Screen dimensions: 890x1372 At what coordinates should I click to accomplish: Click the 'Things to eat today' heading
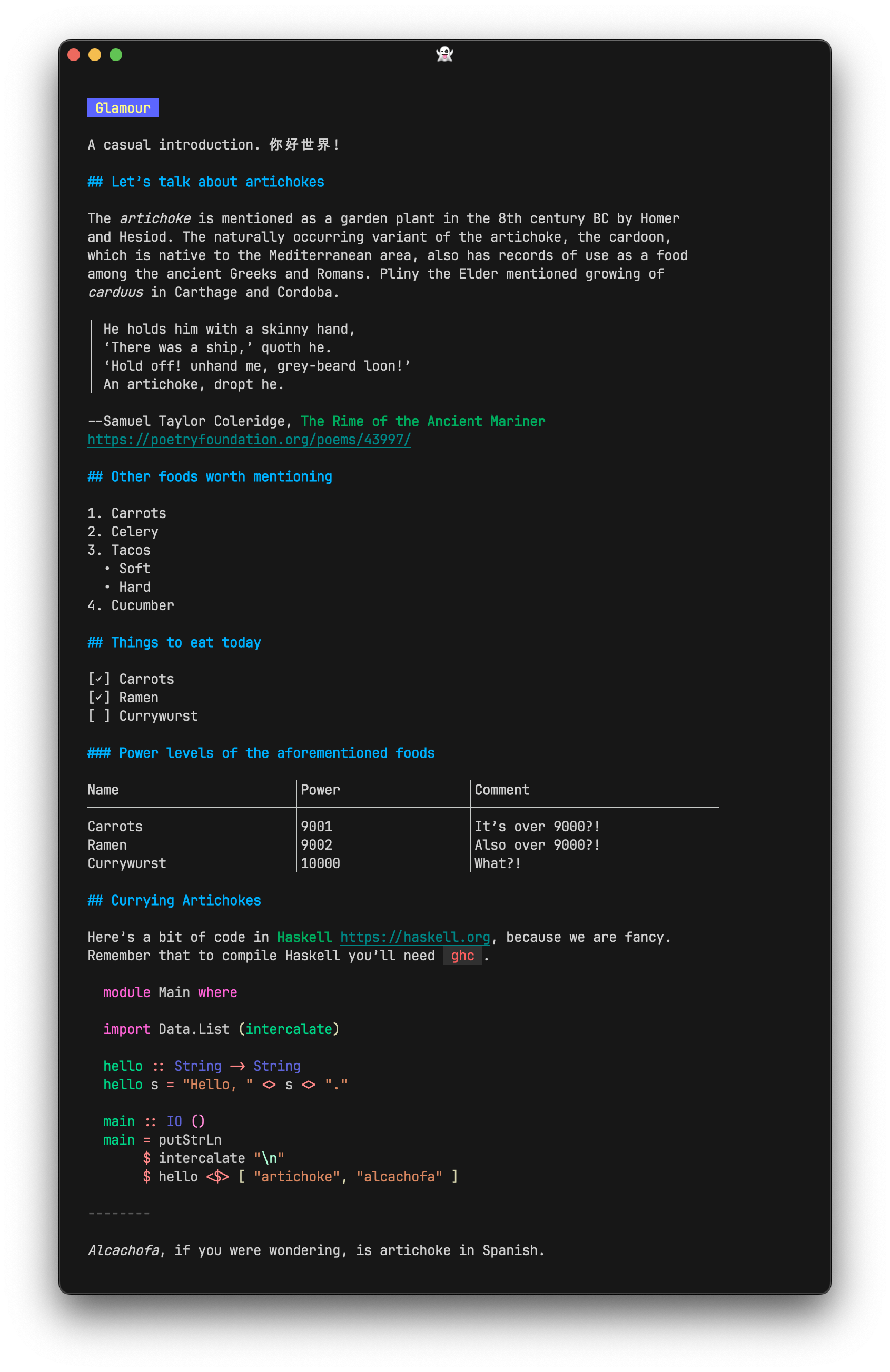click(174, 643)
